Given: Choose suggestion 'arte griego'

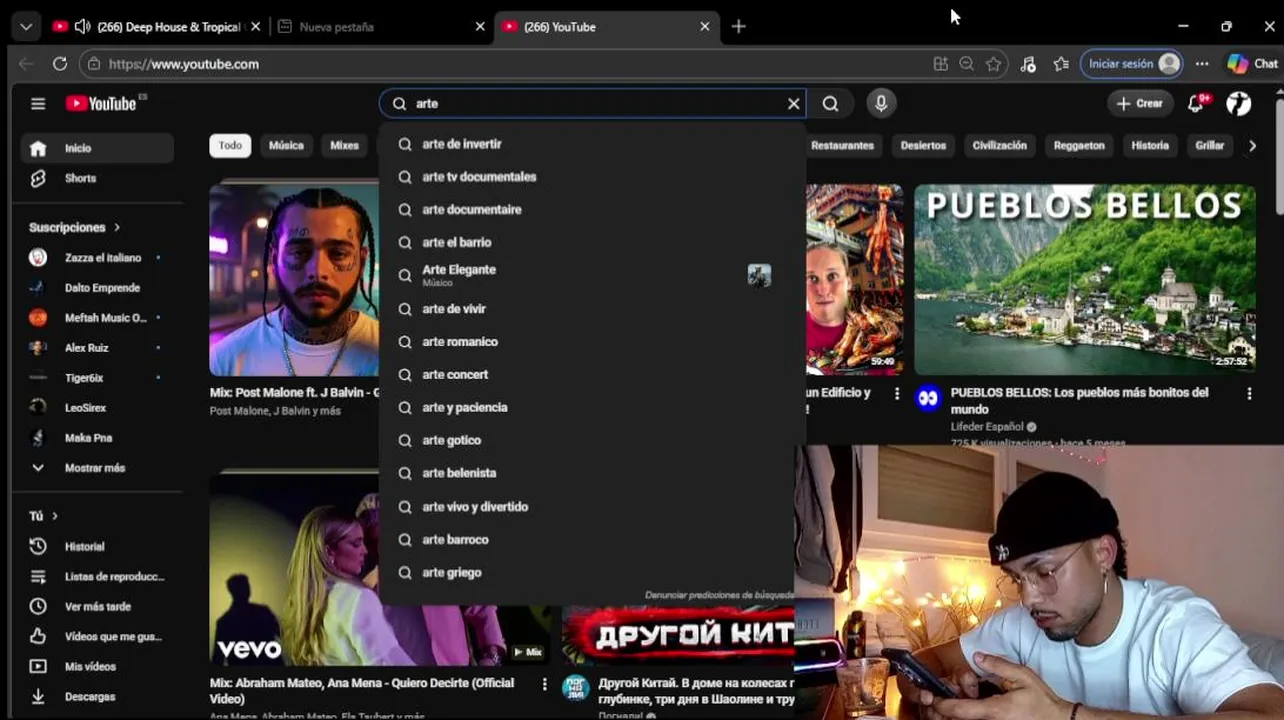Looking at the screenshot, I should 592,573.
